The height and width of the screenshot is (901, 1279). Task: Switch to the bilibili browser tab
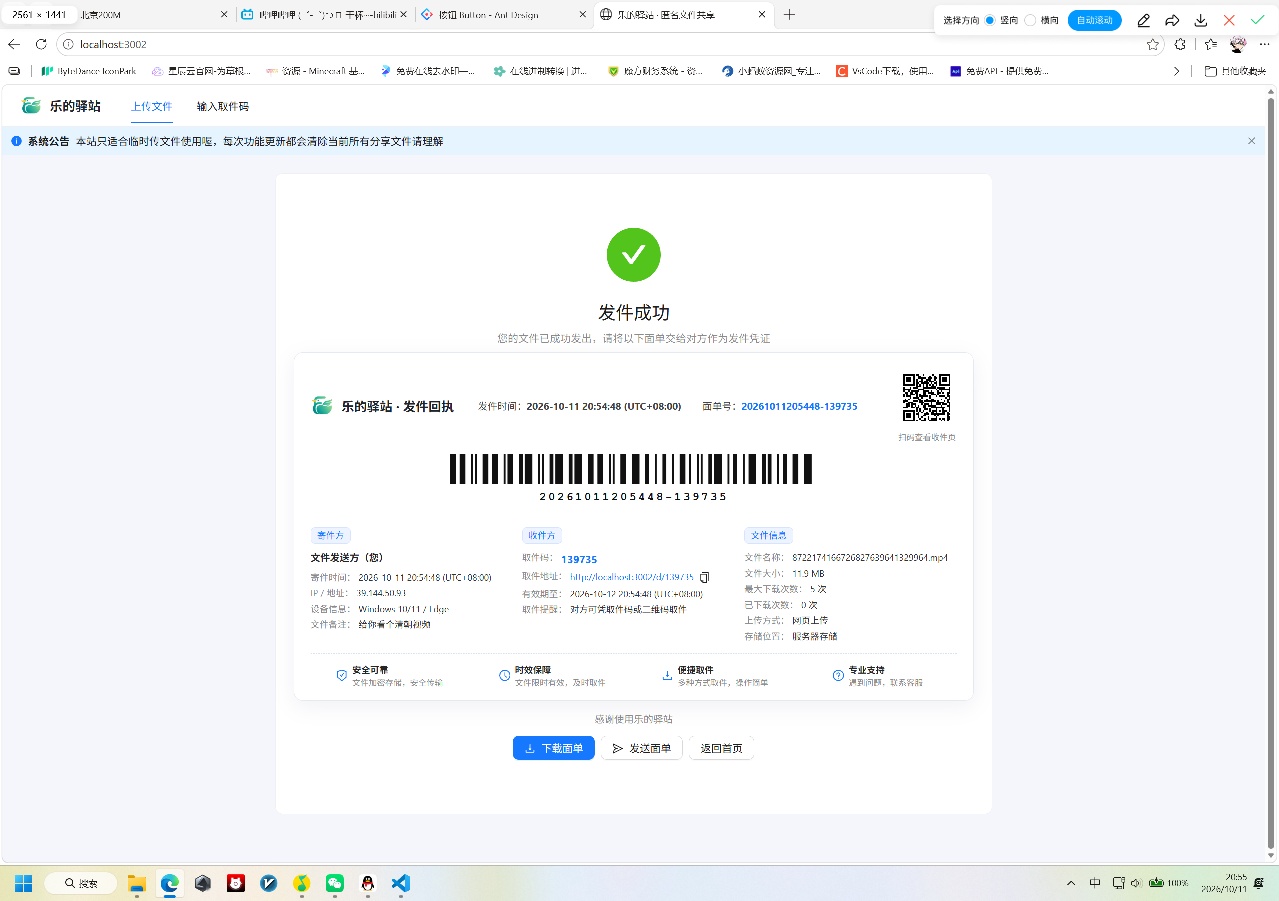[x=325, y=15]
